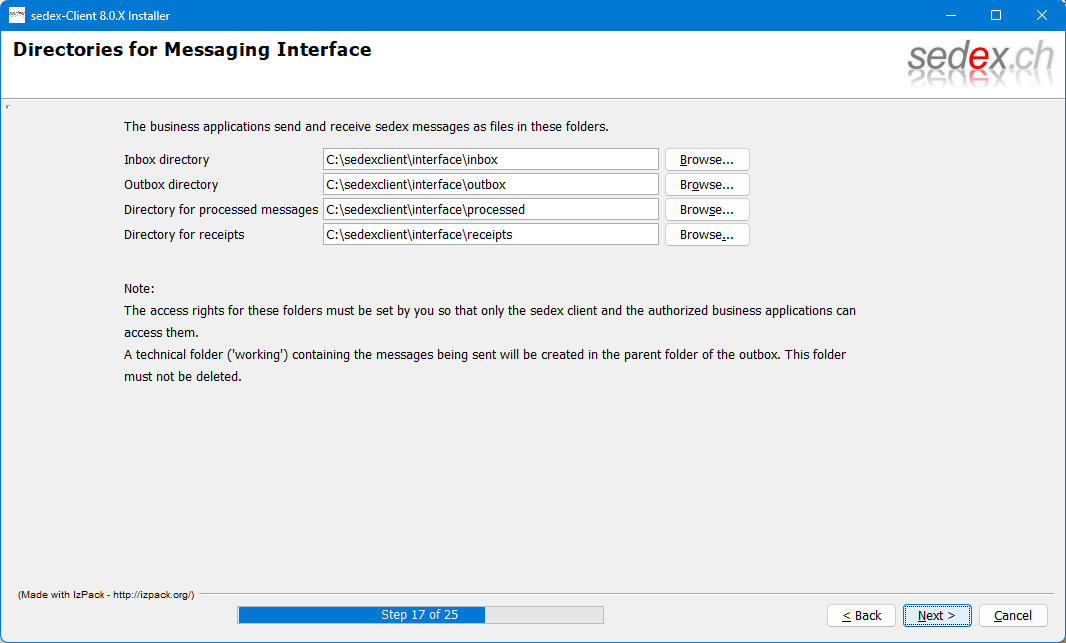This screenshot has height=643, width=1066.
Task: Proceed with the Next button
Action: pos(936,615)
